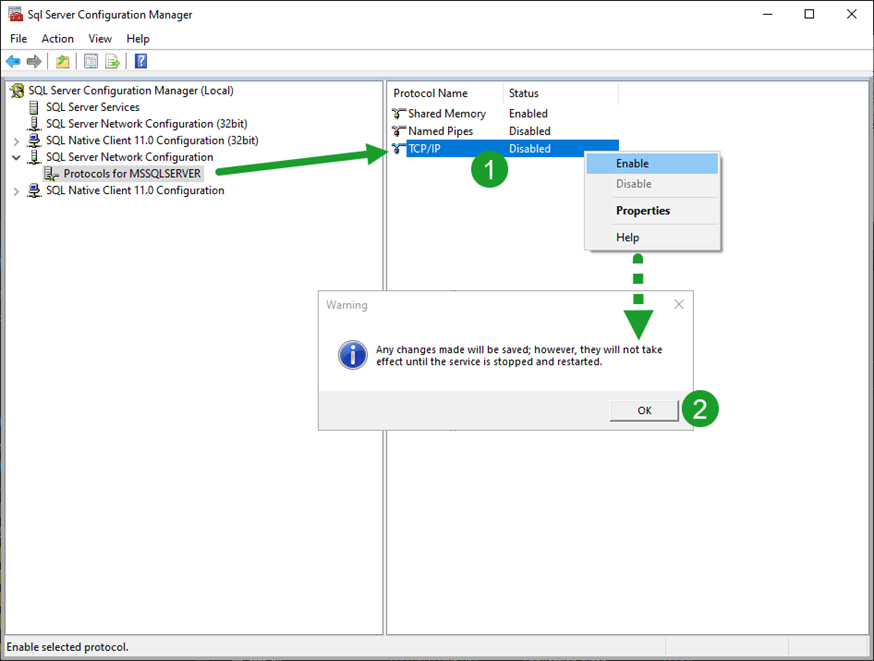Click Disabled status of Named Pipes
874x661 pixels.
point(530,132)
